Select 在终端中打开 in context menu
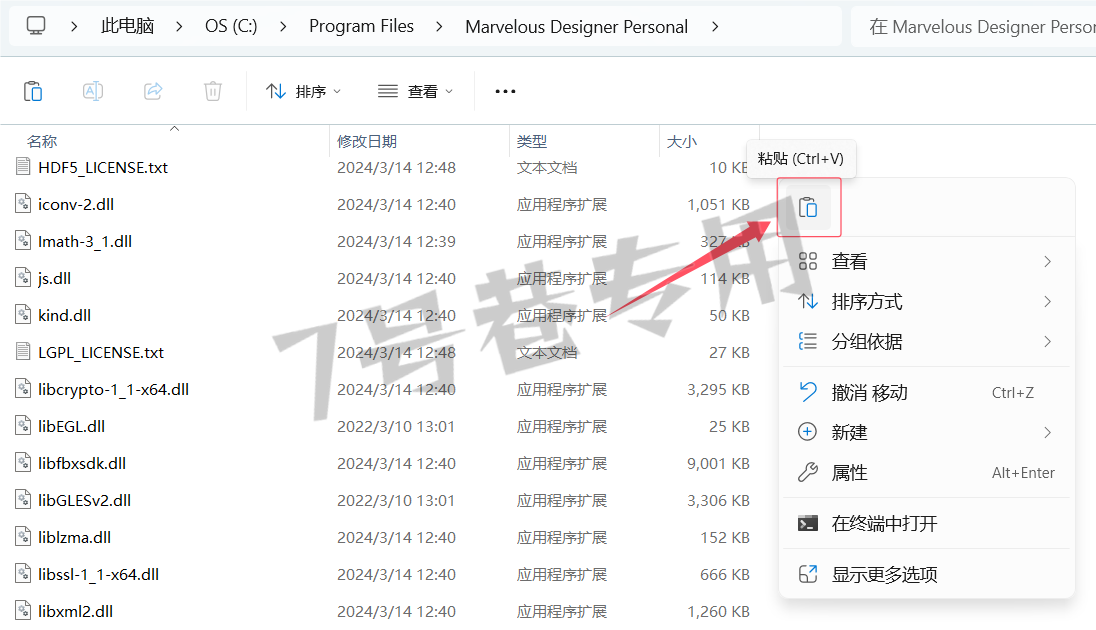 (926, 523)
